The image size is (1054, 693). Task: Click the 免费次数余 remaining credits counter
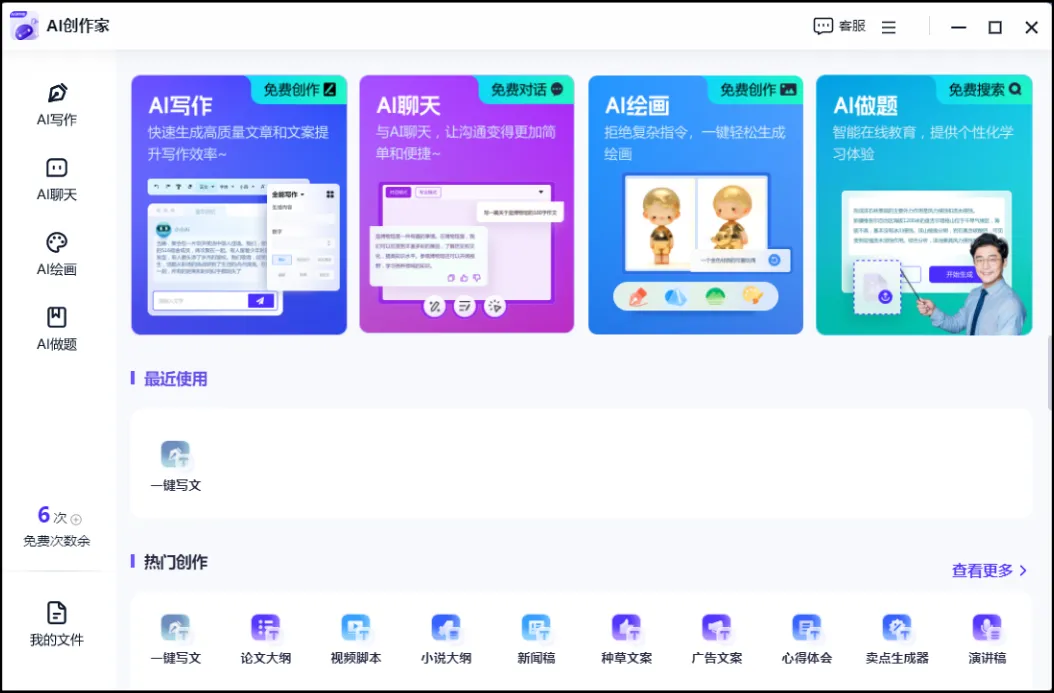pyautogui.click(x=54, y=528)
